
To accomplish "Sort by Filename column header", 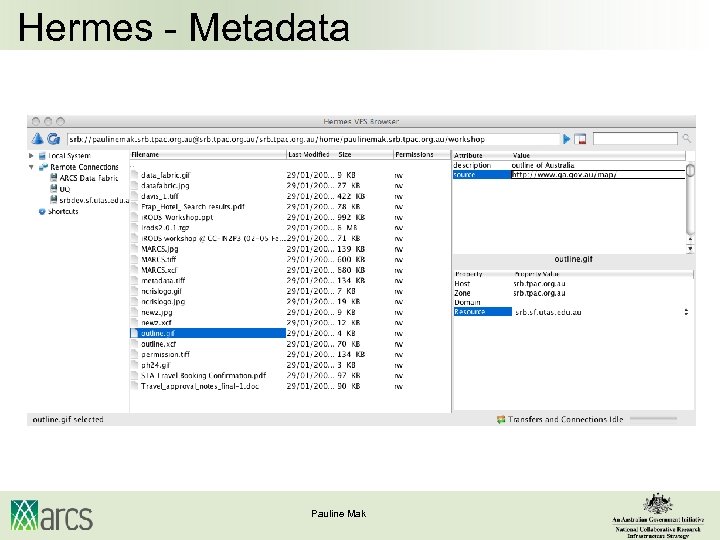I will (x=208, y=155).
